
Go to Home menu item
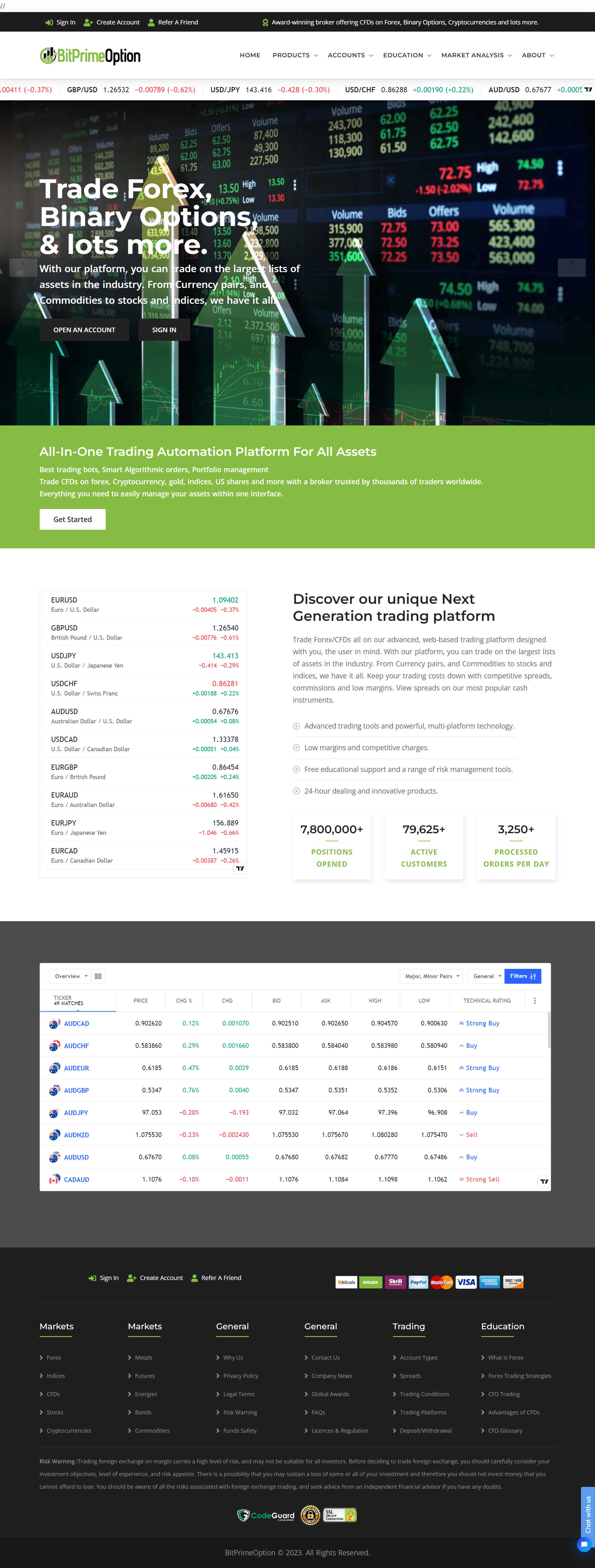point(250,55)
